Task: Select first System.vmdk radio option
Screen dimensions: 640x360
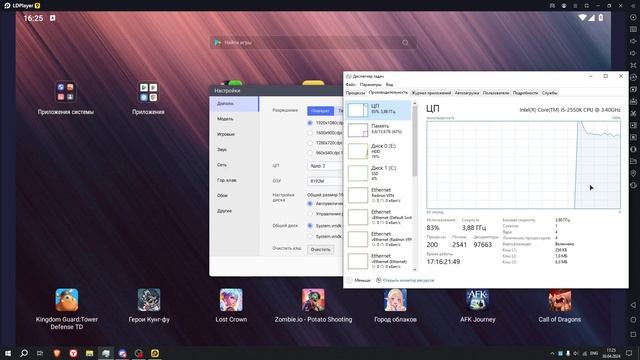Action: (x=310, y=225)
